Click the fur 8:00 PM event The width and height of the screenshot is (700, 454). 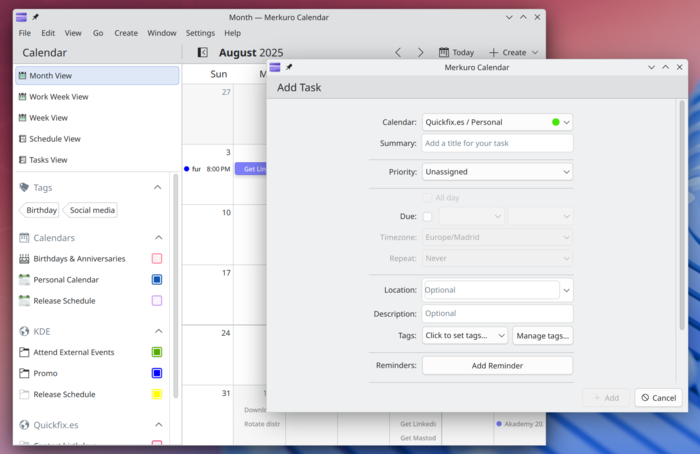click(207, 169)
